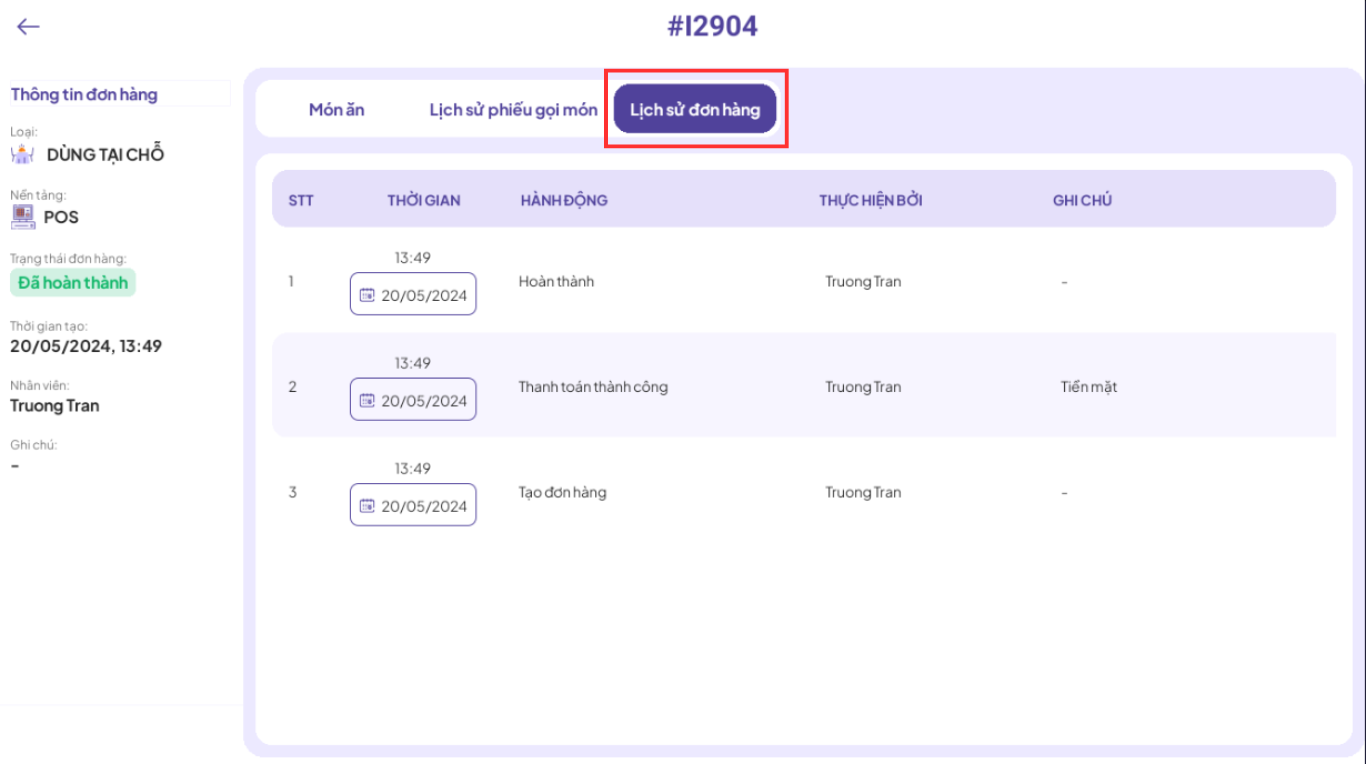The width and height of the screenshot is (1366, 768).
Task: Click calendar icon in the Tạo đơn hàng row
Action: click(367, 506)
